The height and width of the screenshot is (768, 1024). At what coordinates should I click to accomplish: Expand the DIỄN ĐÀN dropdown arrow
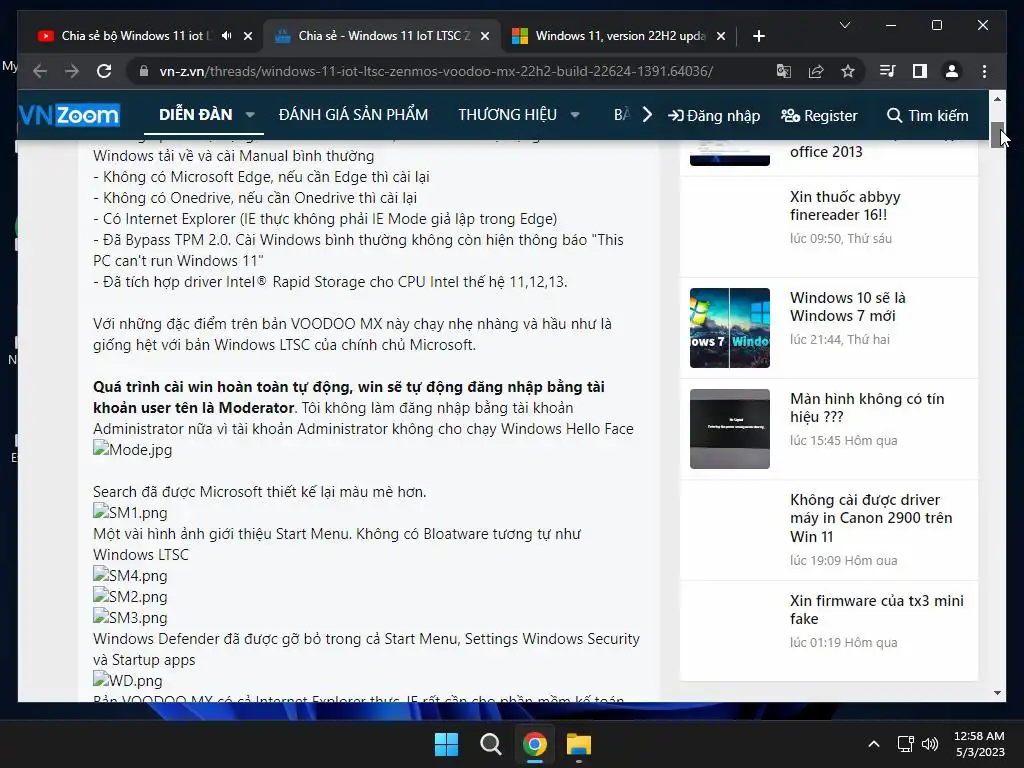coord(250,115)
